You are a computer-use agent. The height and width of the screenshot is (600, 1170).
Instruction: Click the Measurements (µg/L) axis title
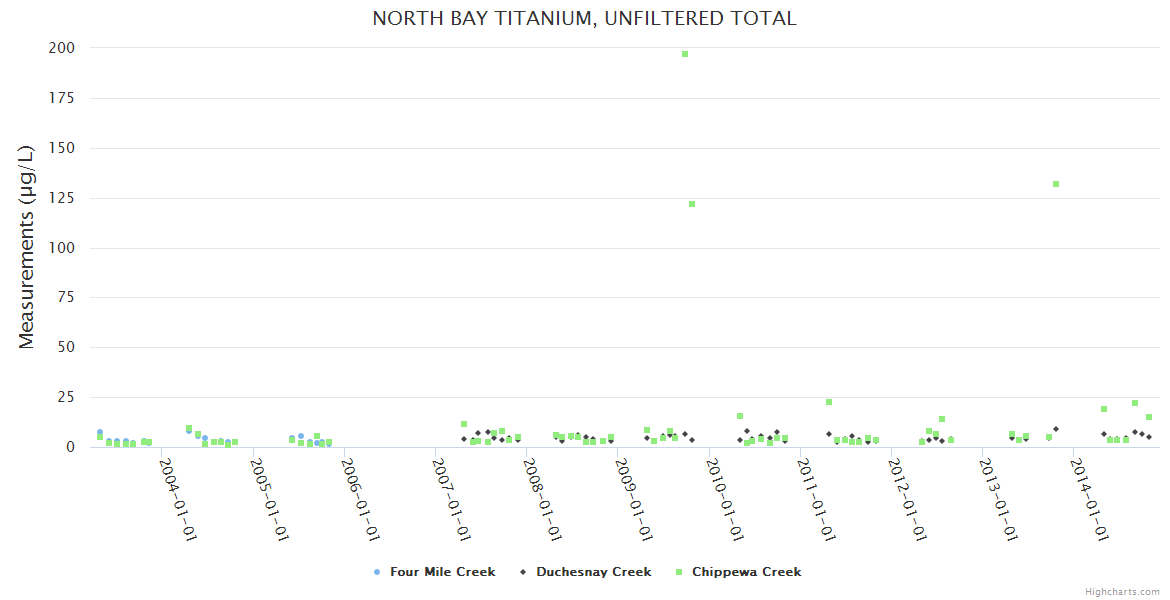tap(27, 247)
